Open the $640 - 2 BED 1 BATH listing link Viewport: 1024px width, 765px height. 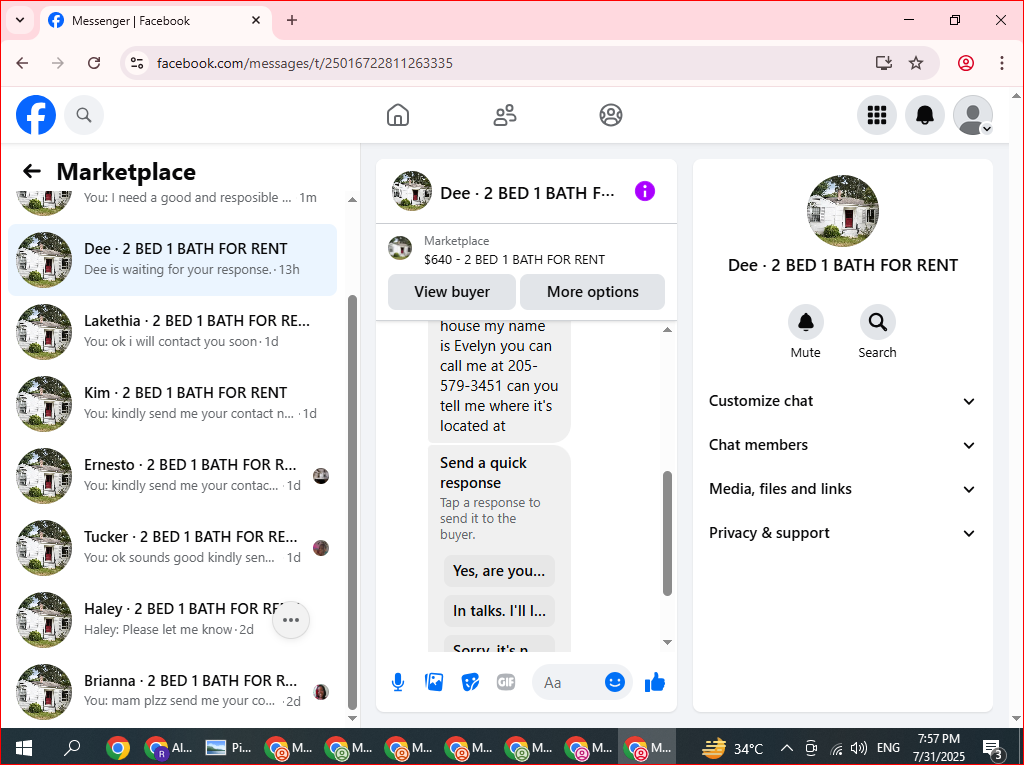click(x=514, y=259)
